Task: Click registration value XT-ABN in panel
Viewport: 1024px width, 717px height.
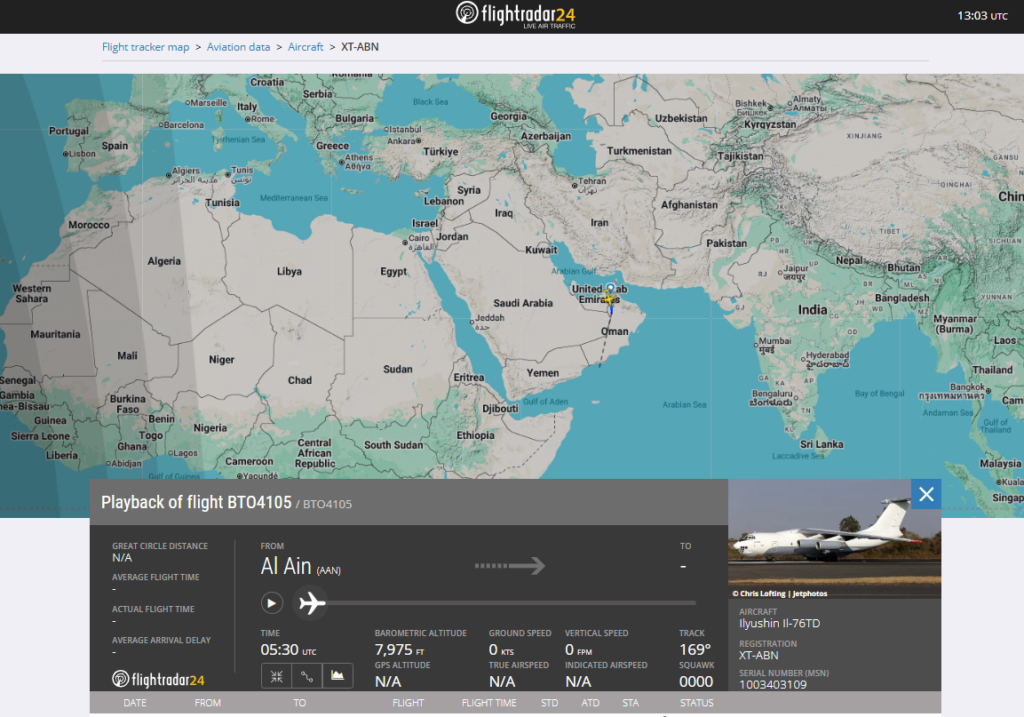Action: click(x=758, y=655)
